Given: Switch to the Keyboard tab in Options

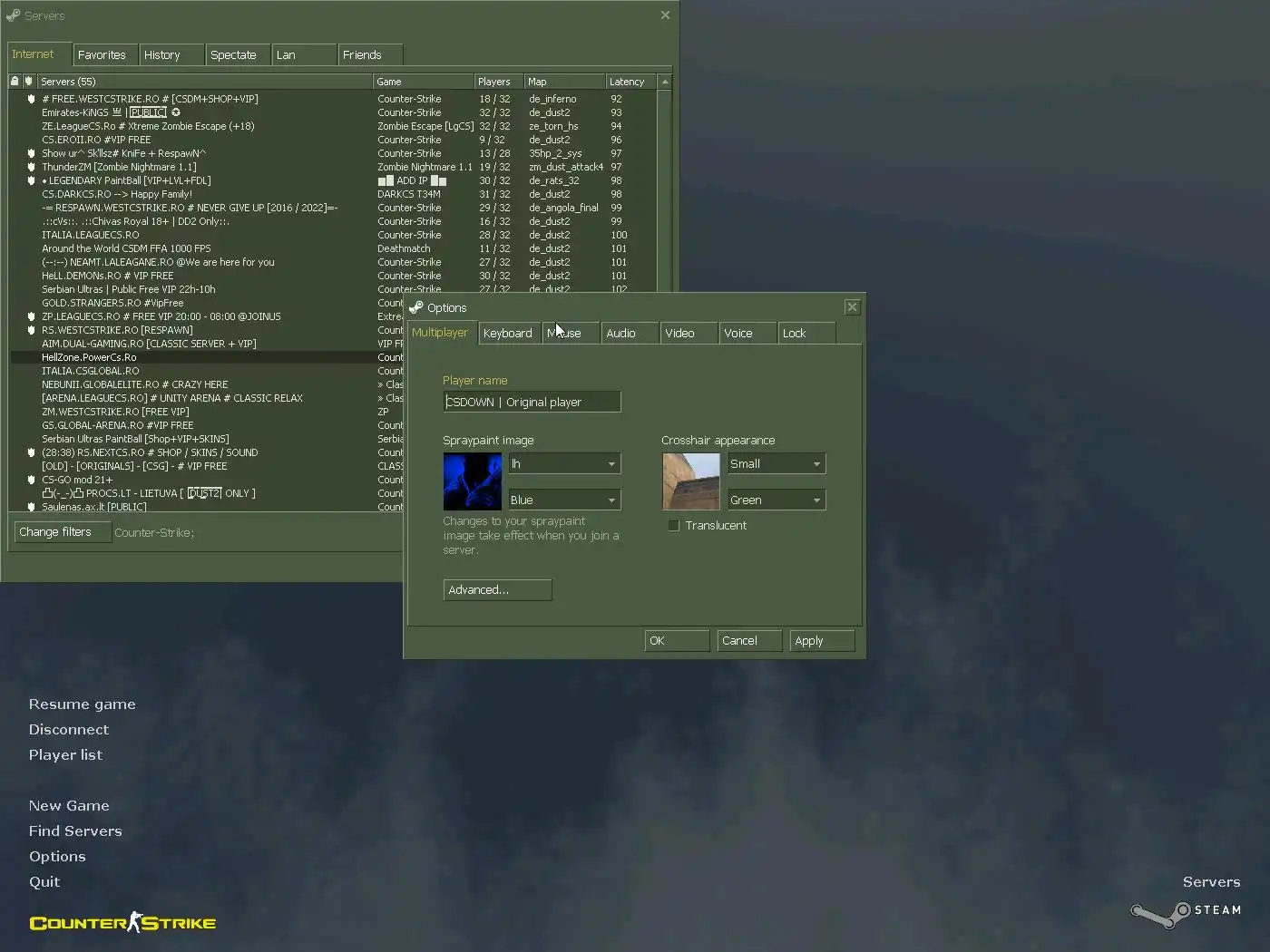Looking at the screenshot, I should point(509,333).
